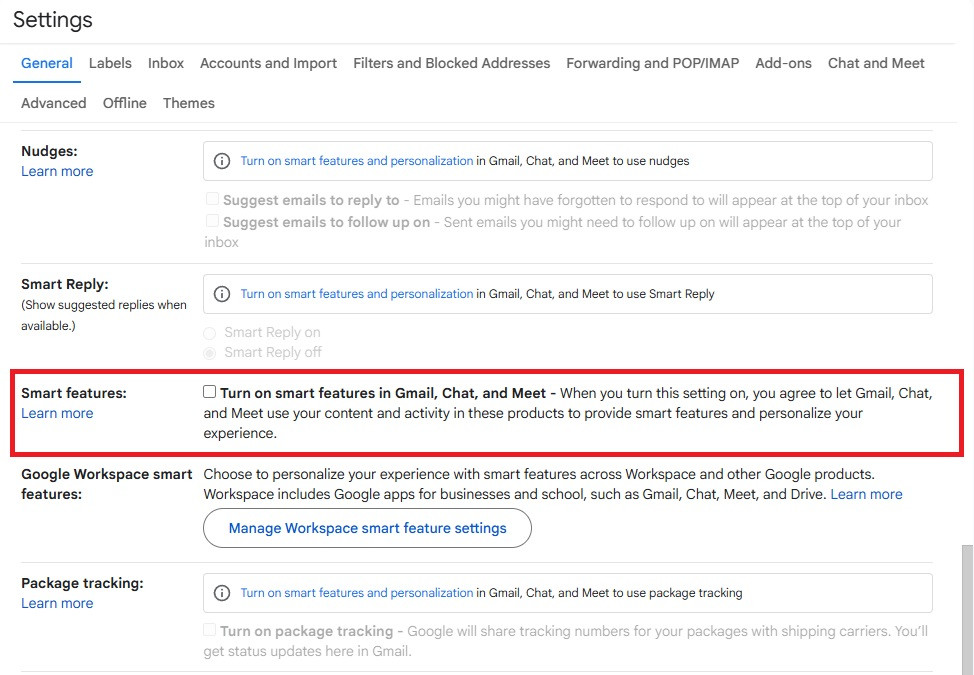Open Learn more under Smart features

[x=57, y=414]
